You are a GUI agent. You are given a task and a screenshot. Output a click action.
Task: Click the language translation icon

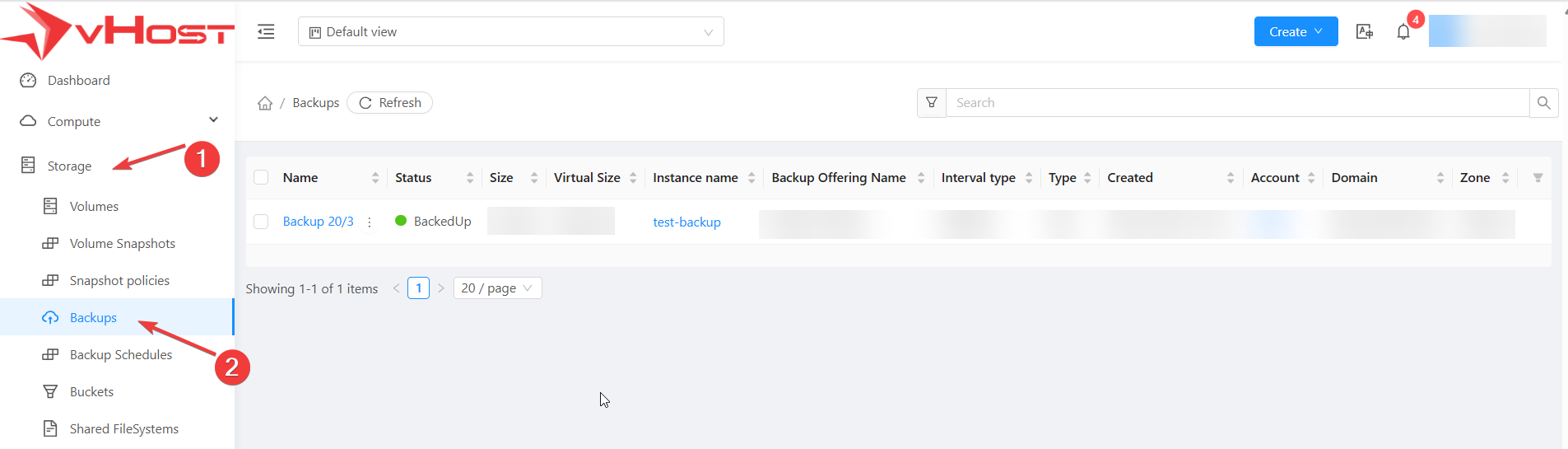[1364, 31]
